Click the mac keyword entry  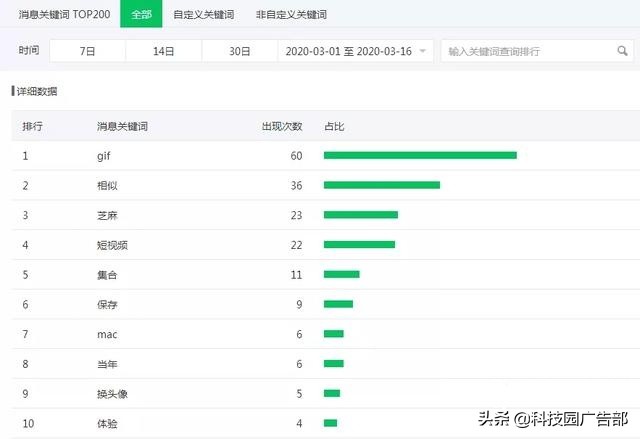[x=107, y=334]
